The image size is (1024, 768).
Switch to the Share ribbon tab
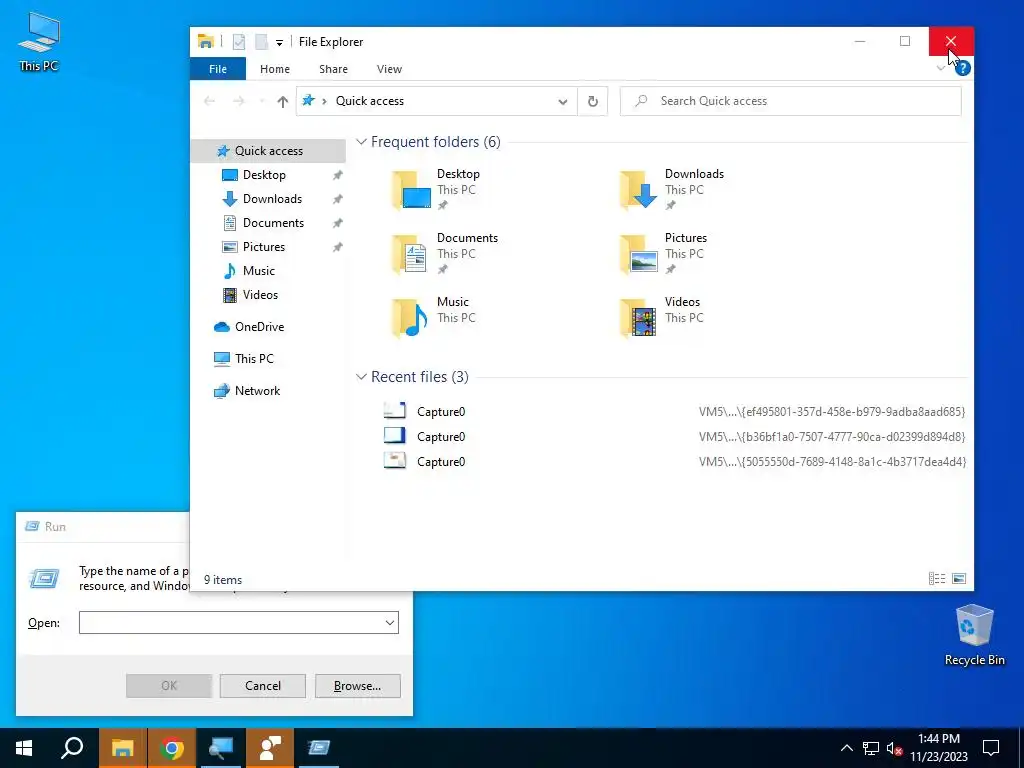(333, 69)
